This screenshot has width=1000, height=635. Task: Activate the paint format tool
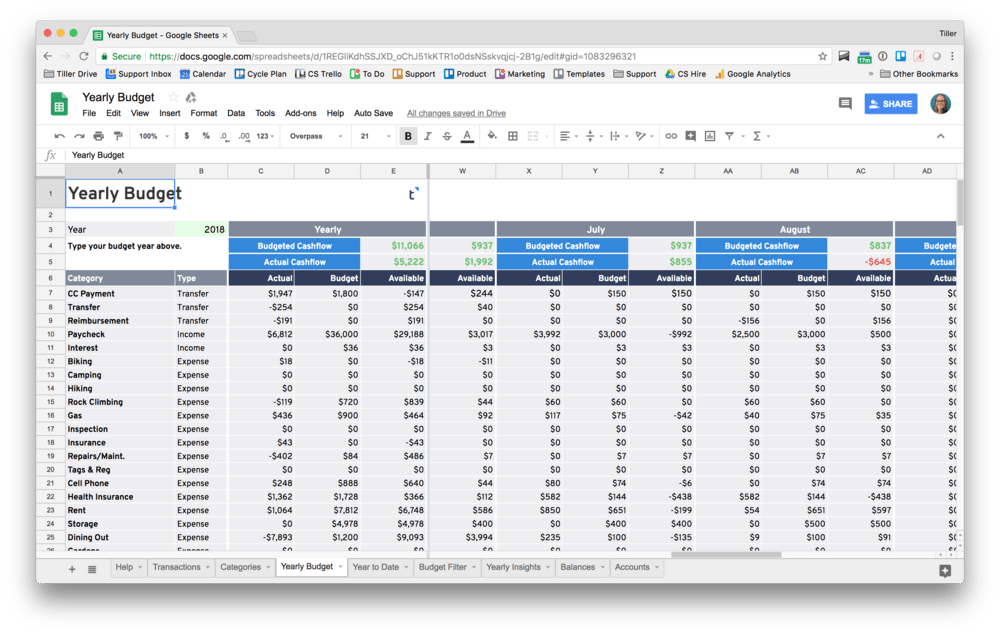(118, 136)
